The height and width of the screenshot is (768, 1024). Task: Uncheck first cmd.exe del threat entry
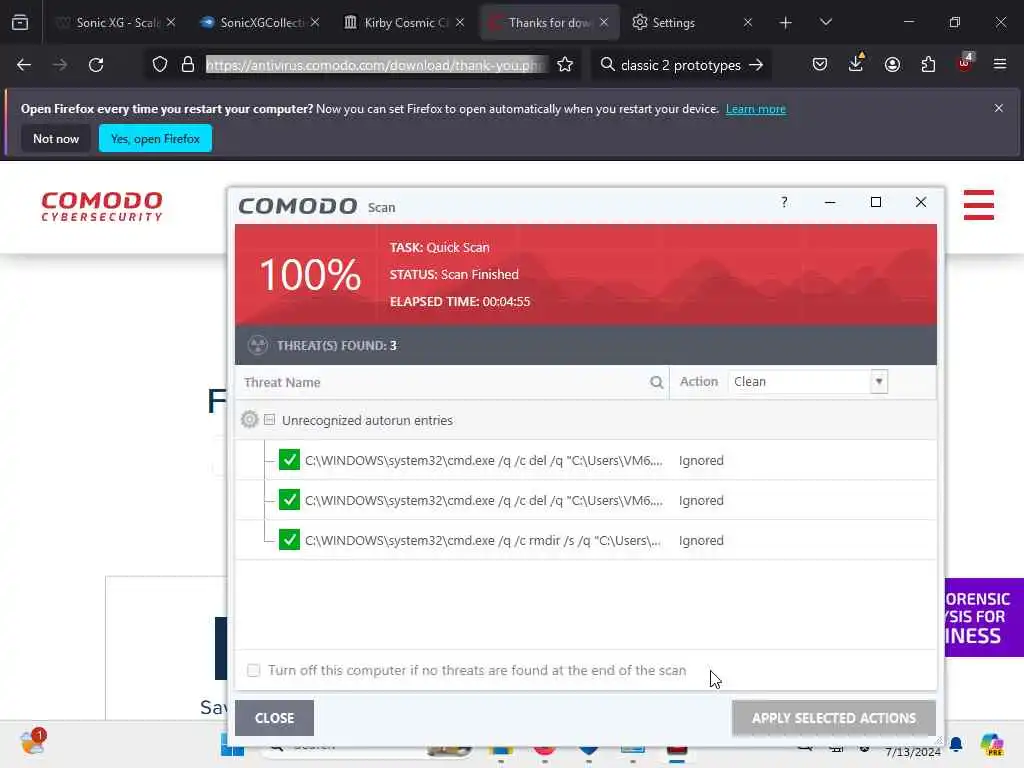click(289, 460)
